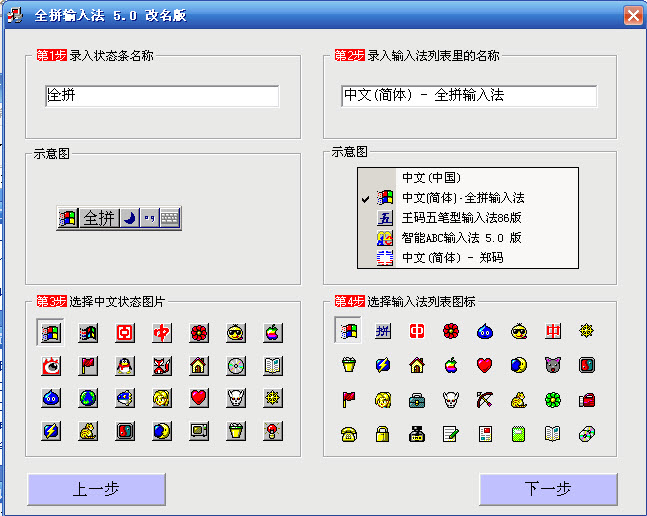
Task: Click the soft keyboard icon in preview bar
Action: pyautogui.click(x=170, y=218)
